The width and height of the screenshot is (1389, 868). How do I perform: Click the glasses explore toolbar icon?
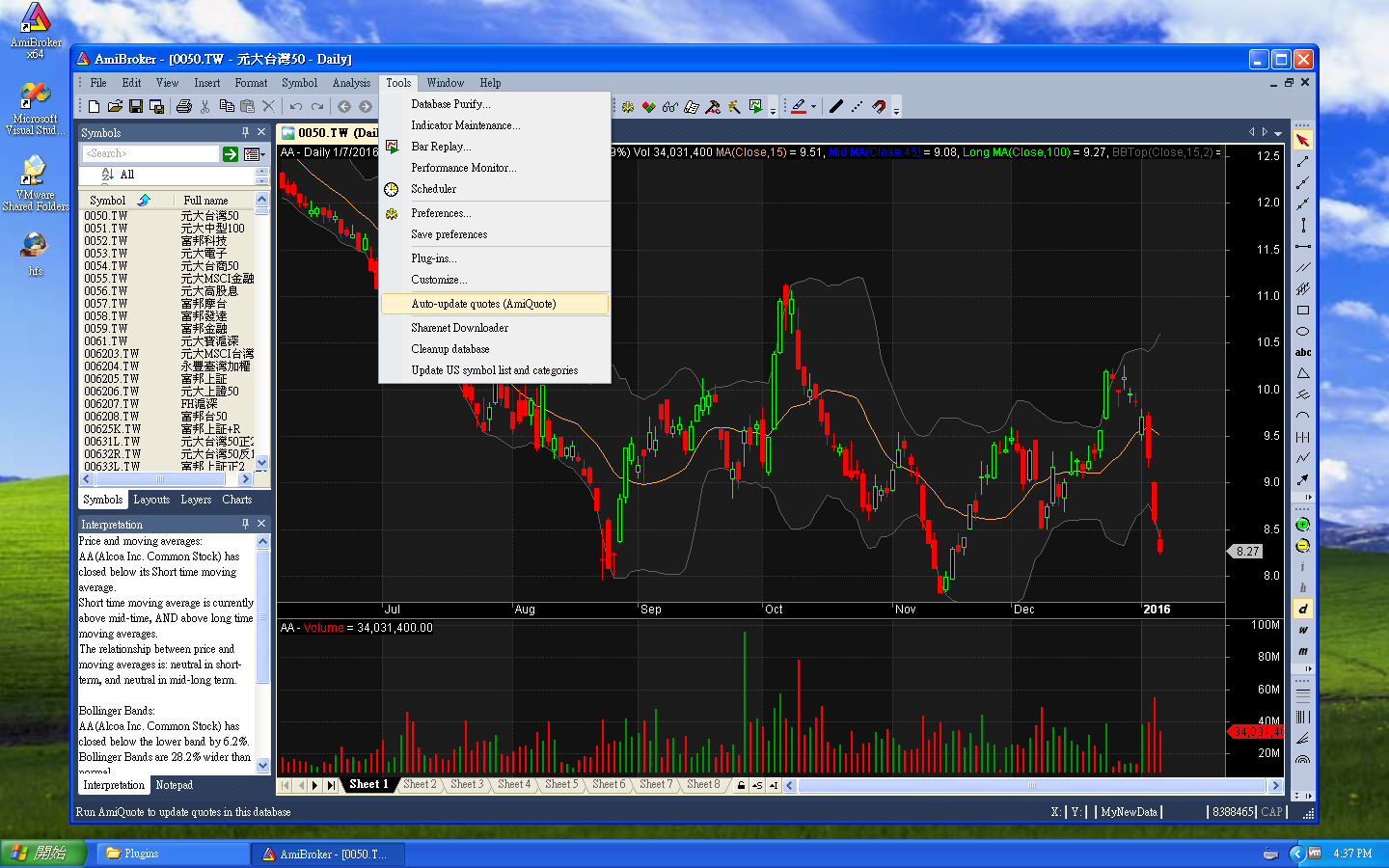(670, 106)
